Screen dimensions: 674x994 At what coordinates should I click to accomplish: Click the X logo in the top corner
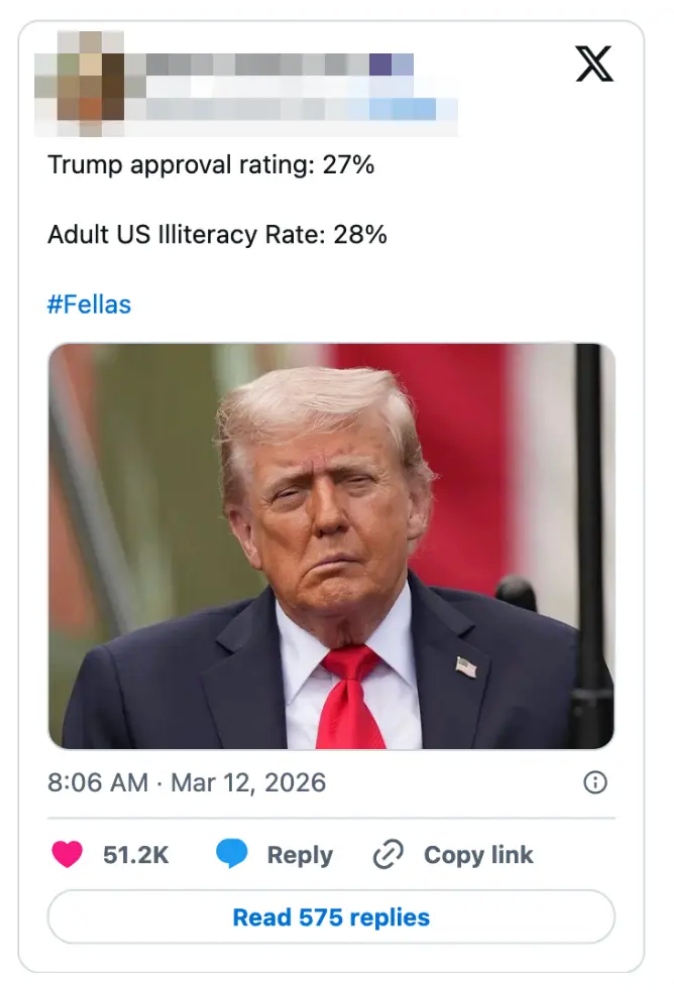(x=594, y=64)
